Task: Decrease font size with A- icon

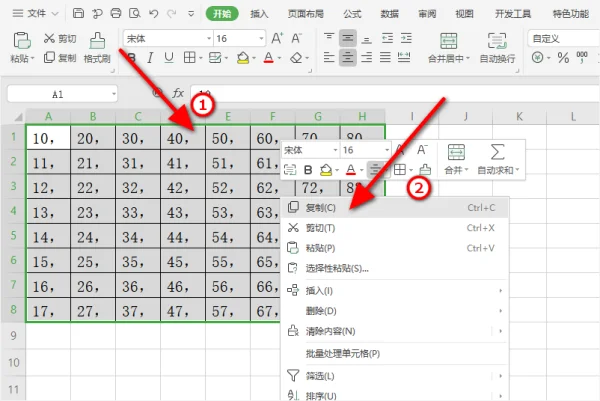Action: click(x=296, y=38)
